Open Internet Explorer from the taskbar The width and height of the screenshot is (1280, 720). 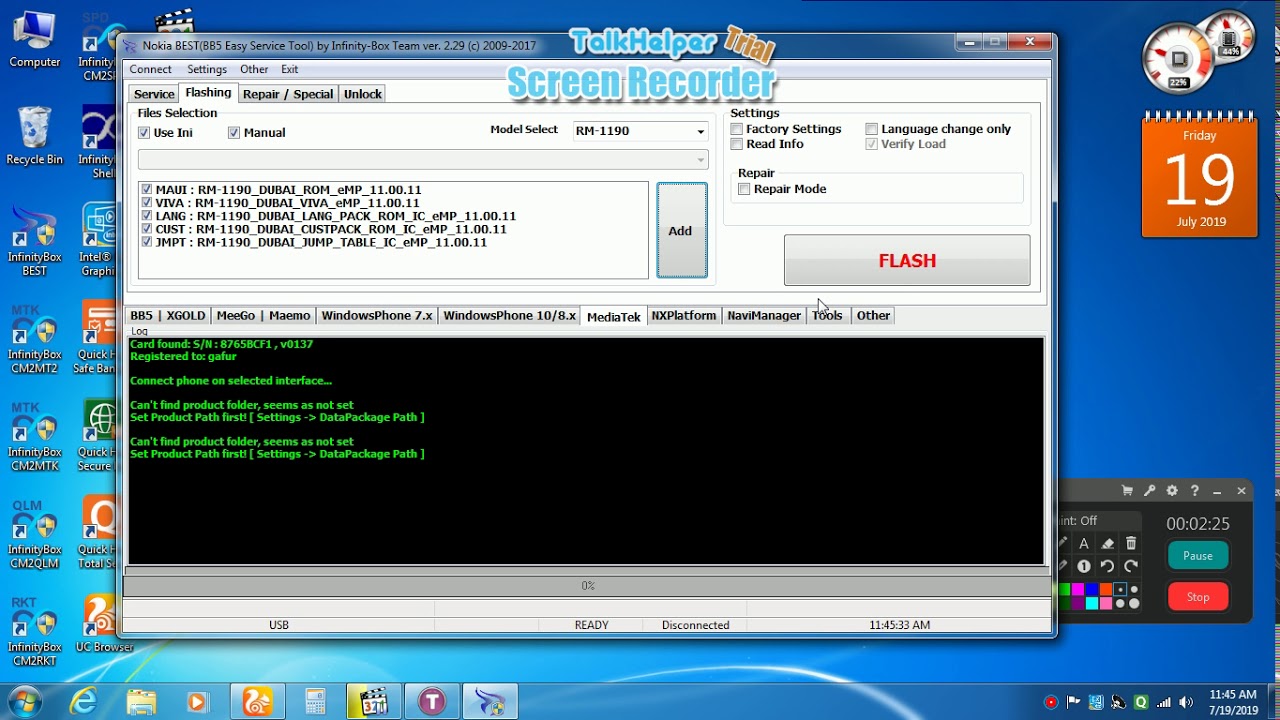(x=83, y=702)
